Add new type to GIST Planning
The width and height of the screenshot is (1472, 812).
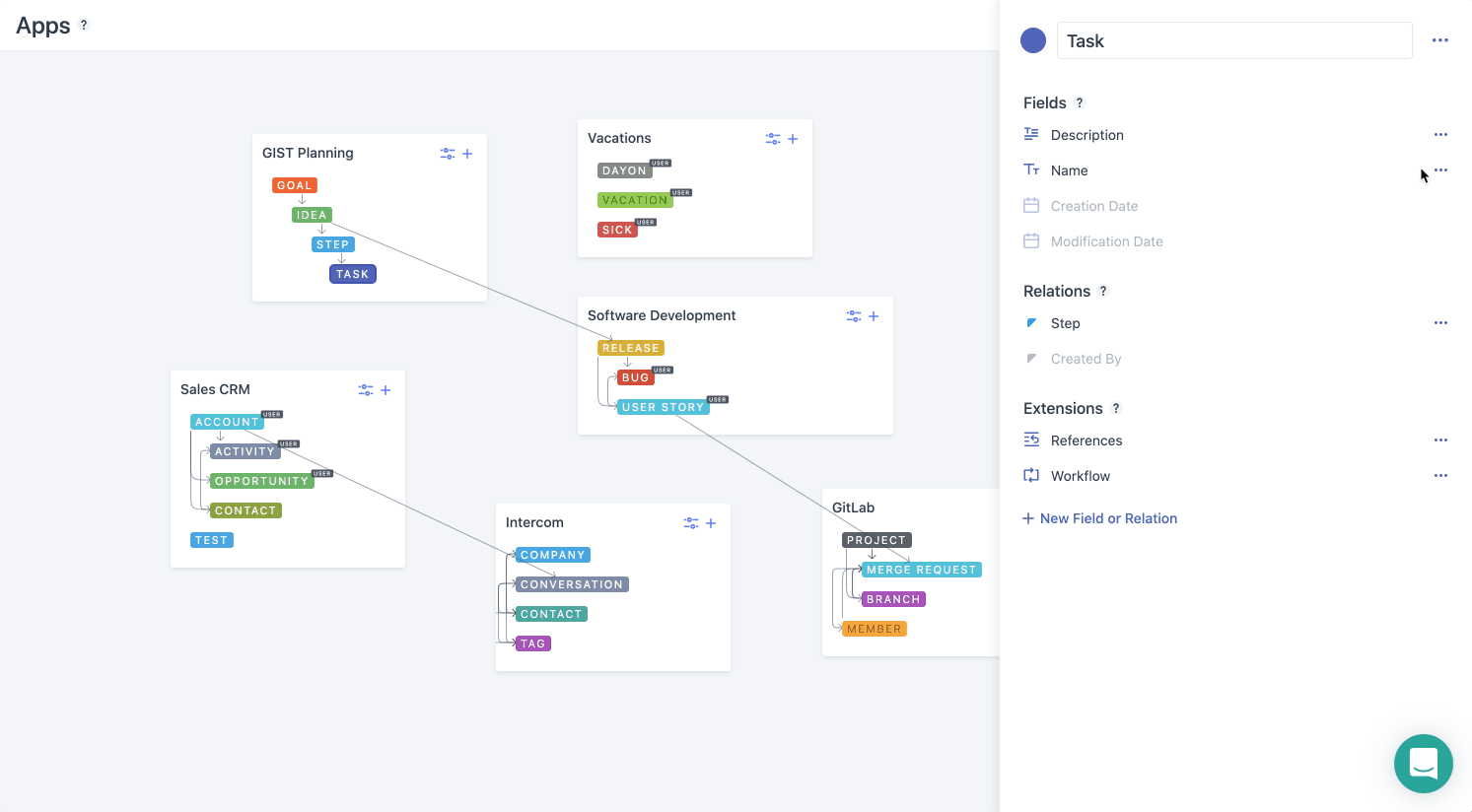467,154
